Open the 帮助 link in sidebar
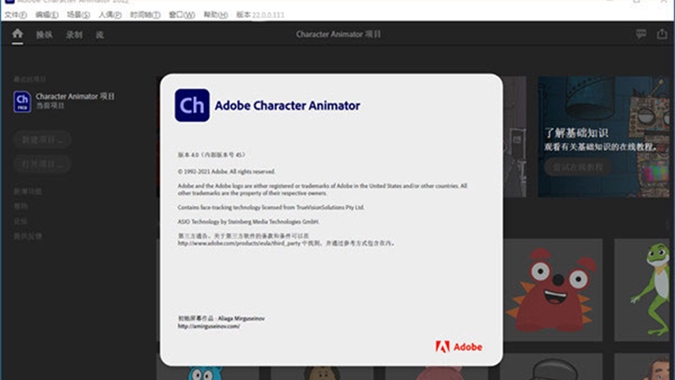The height and width of the screenshot is (380, 675). point(21,206)
